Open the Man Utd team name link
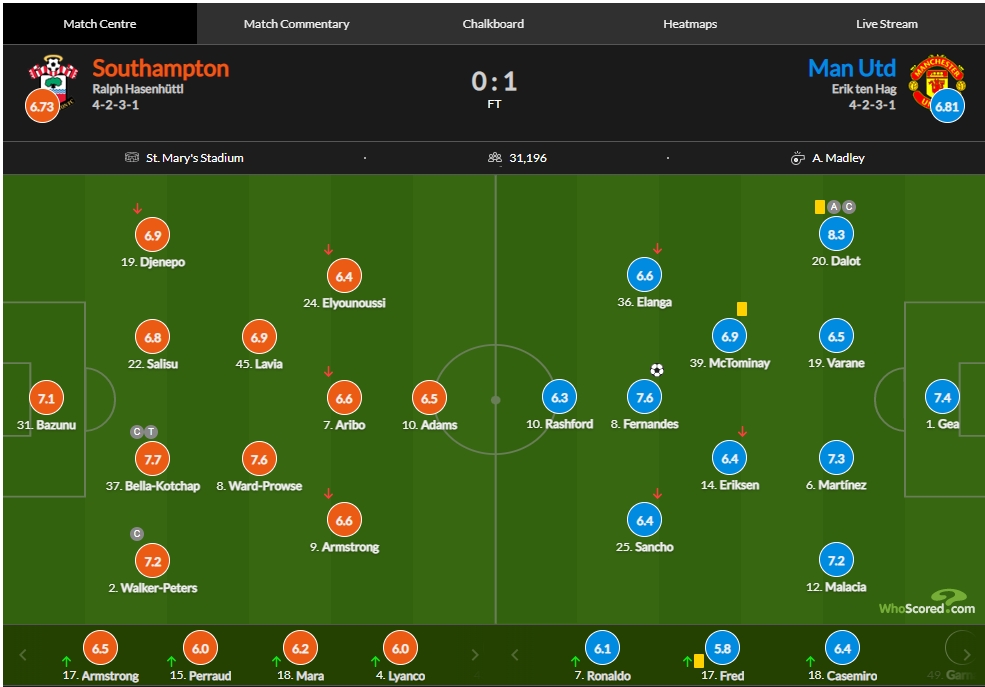This screenshot has height=687, width=985. coord(852,68)
